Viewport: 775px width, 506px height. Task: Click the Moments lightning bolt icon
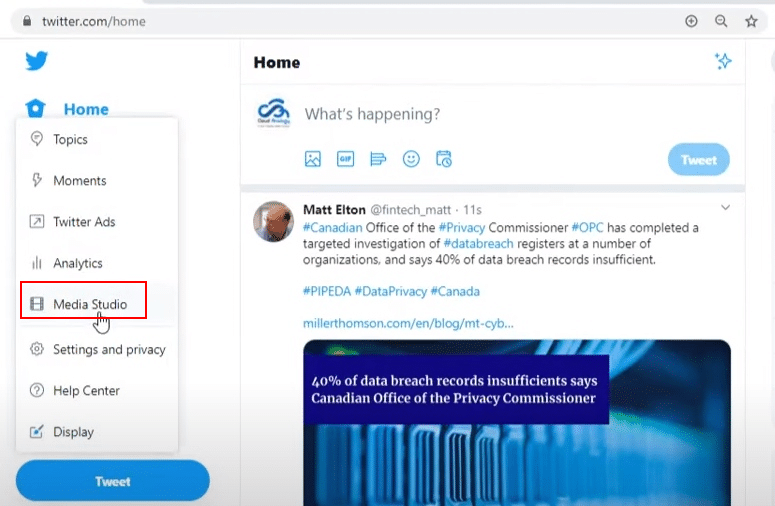37,180
